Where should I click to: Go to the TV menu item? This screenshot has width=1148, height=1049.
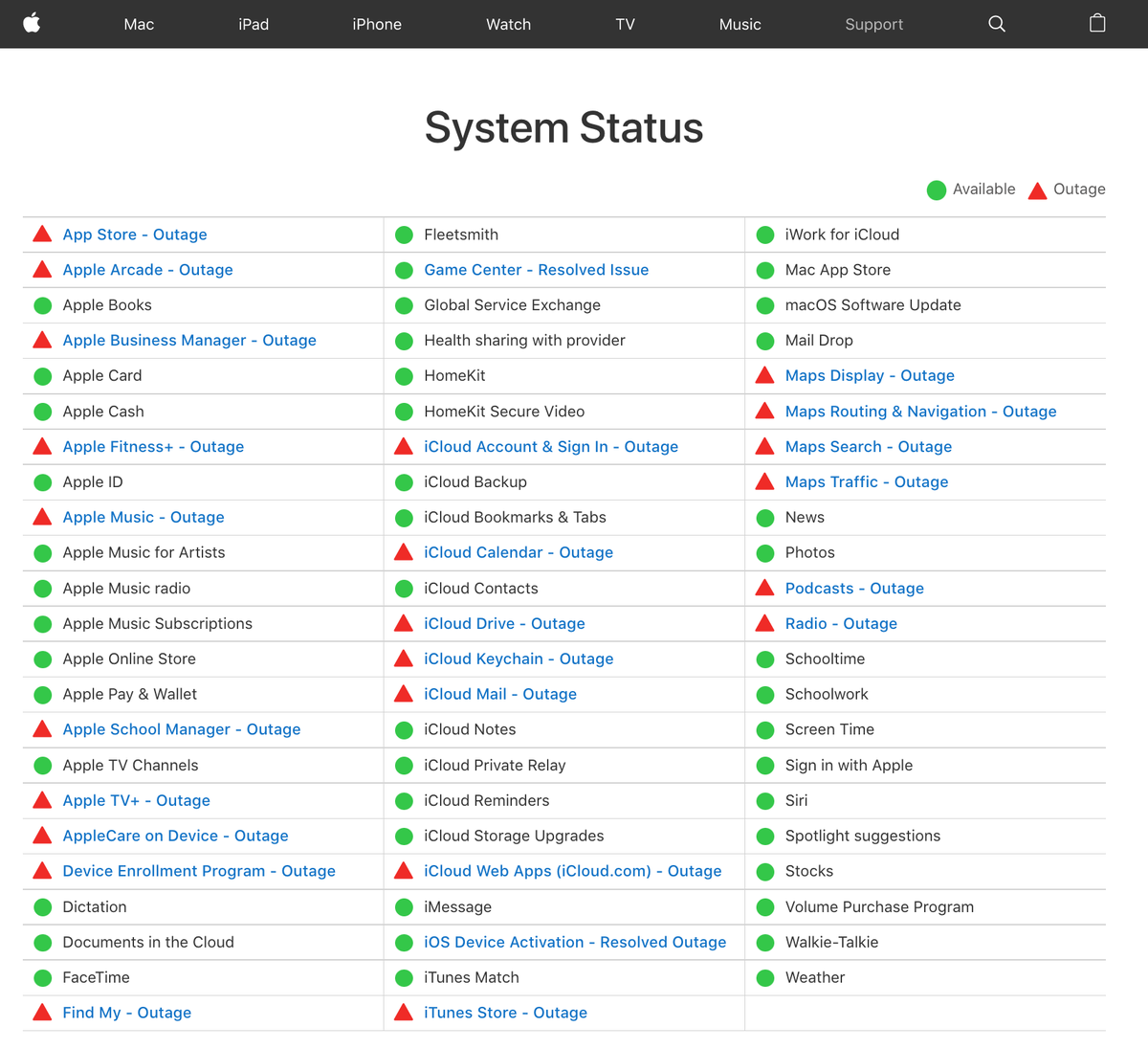pyautogui.click(x=626, y=24)
